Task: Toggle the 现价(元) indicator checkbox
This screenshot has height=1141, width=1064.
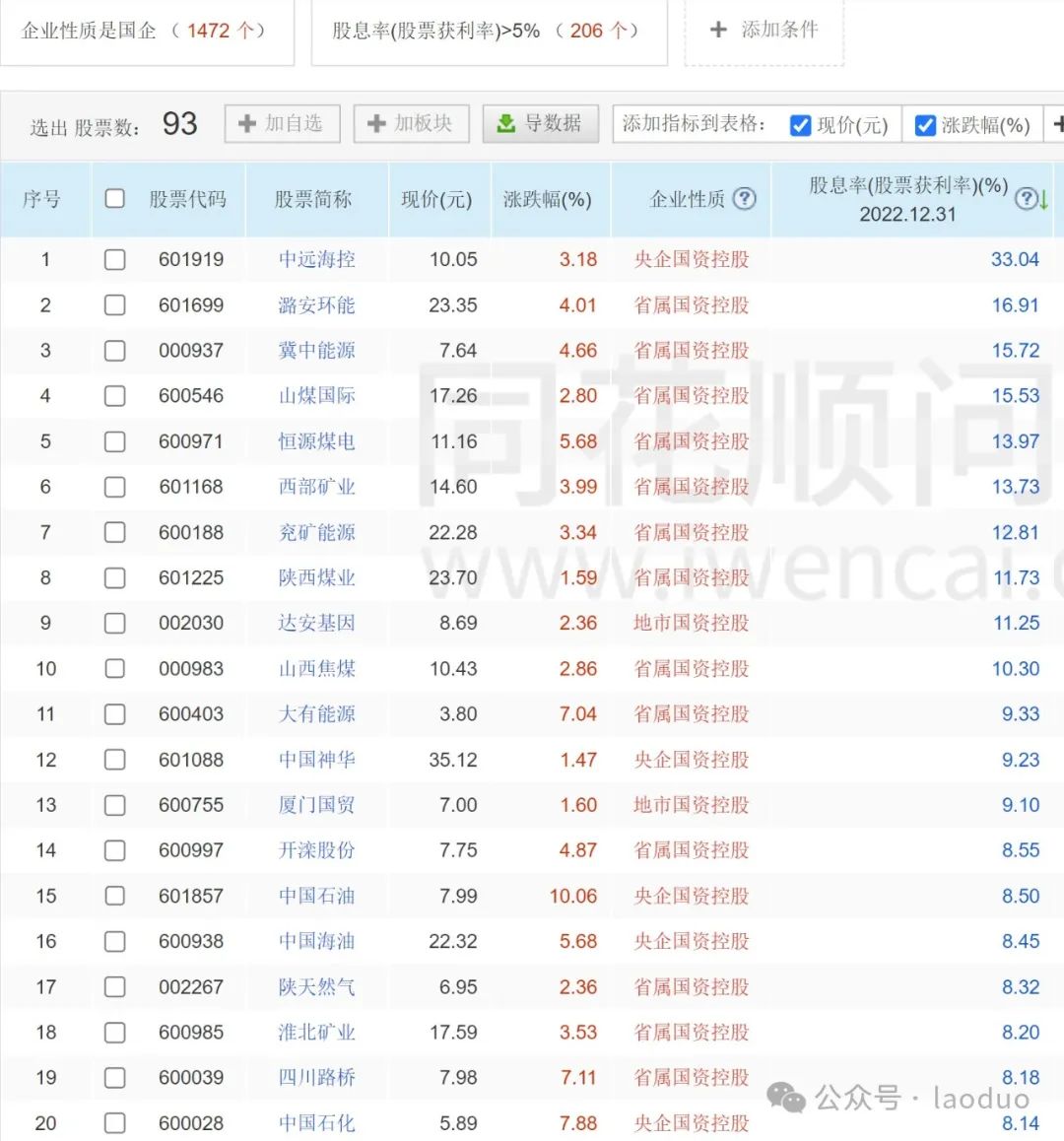Action: 800,125
